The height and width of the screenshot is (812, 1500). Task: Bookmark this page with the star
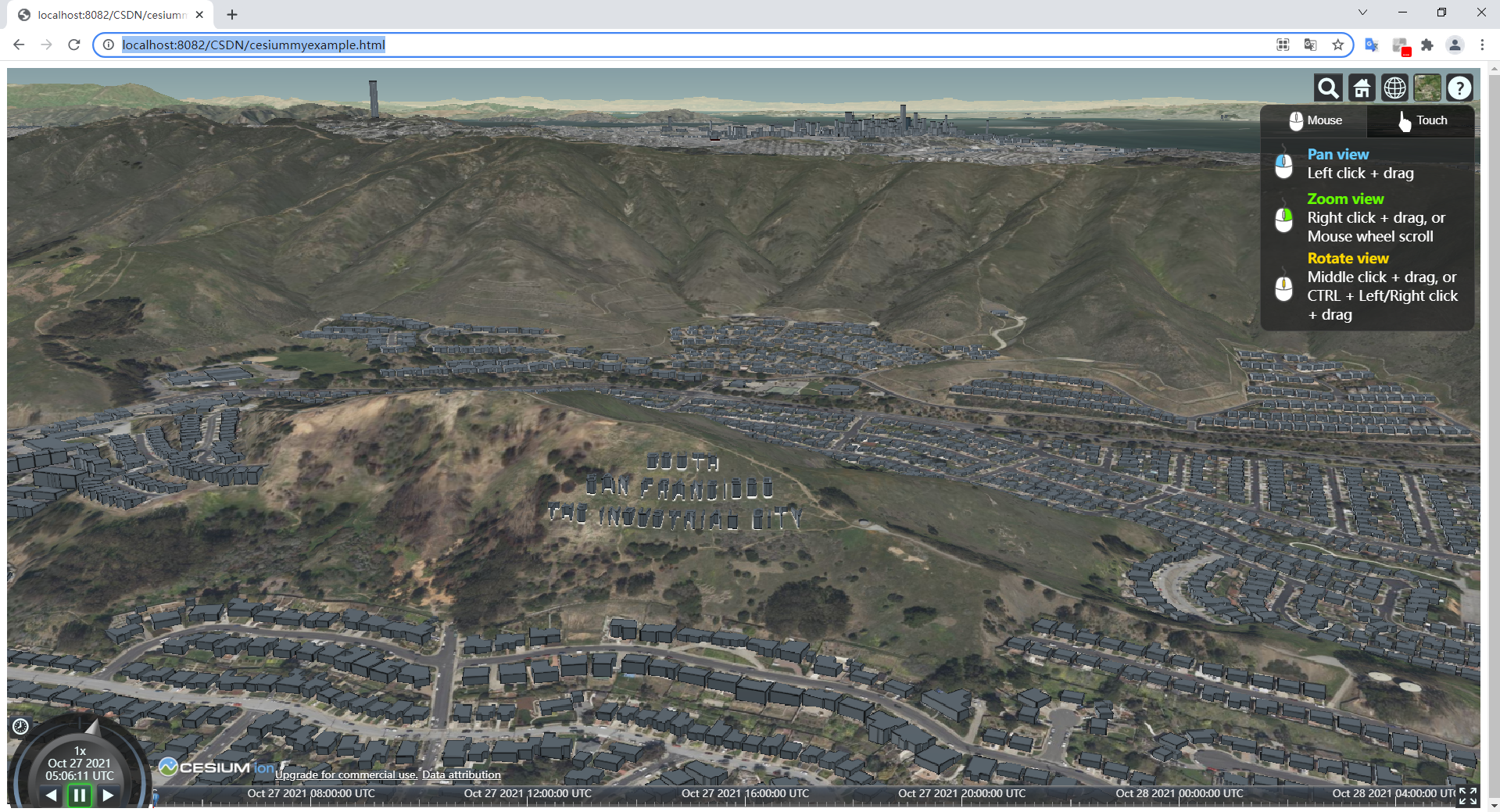click(1338, 45)
